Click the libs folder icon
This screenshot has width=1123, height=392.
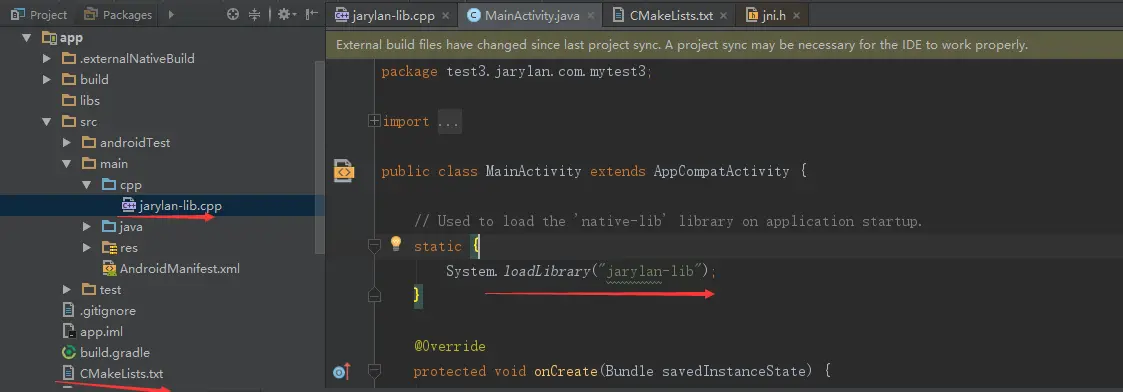[x=69, y=100]
